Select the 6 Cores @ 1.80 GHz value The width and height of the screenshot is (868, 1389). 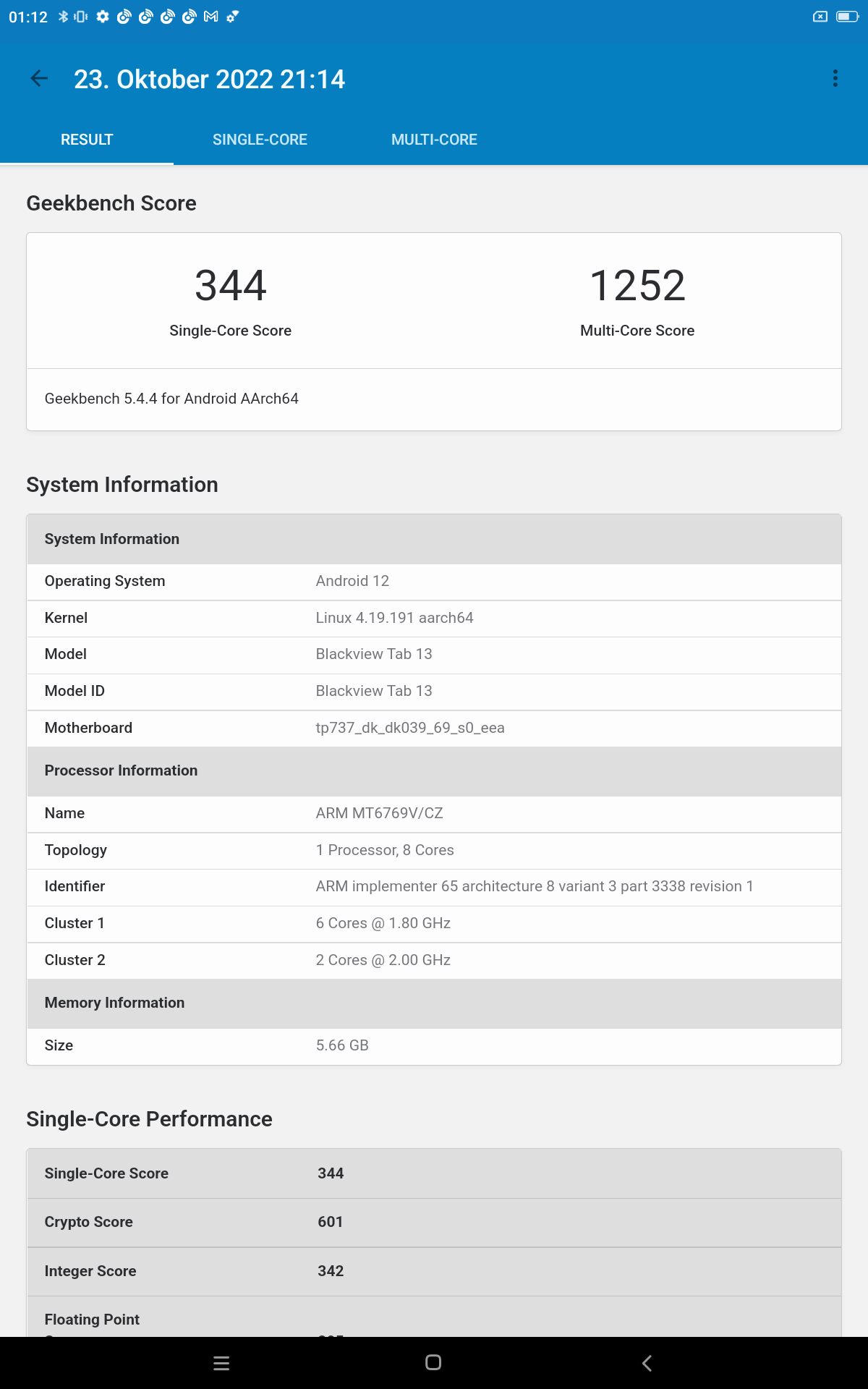pyautogui.click(x=383, y=923)
